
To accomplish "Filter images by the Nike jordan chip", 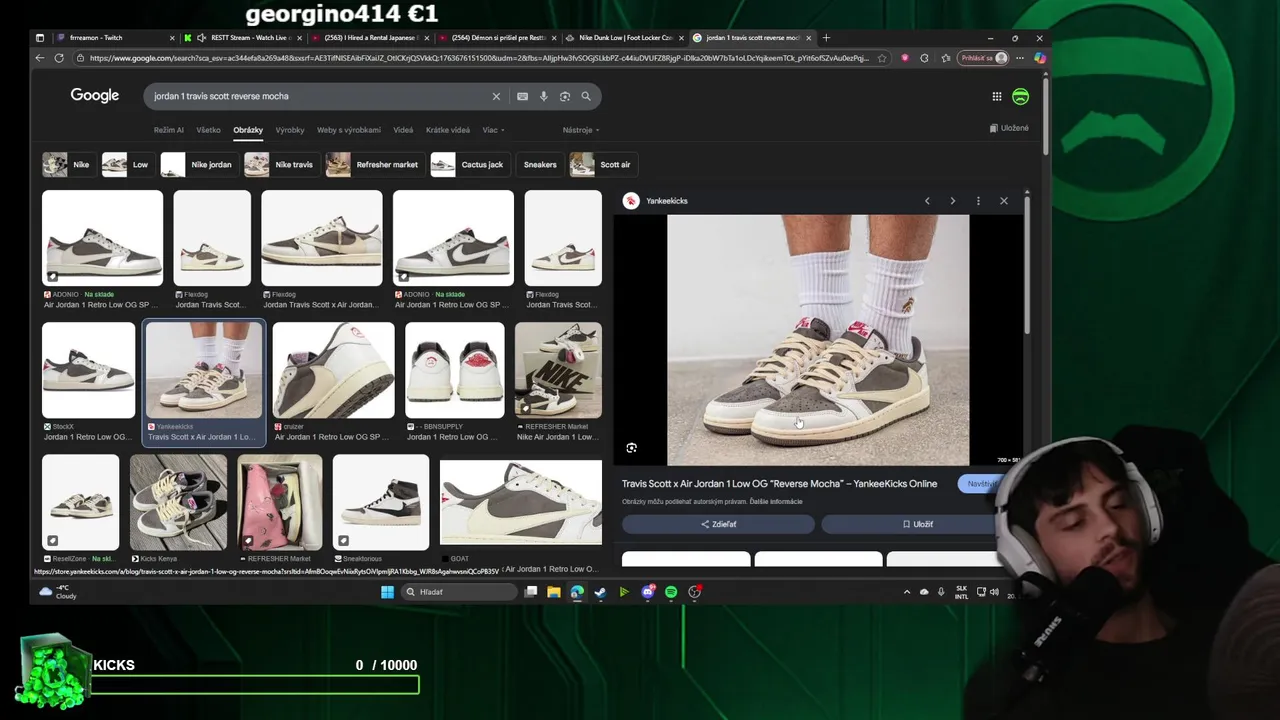I will tap(199, 164).
